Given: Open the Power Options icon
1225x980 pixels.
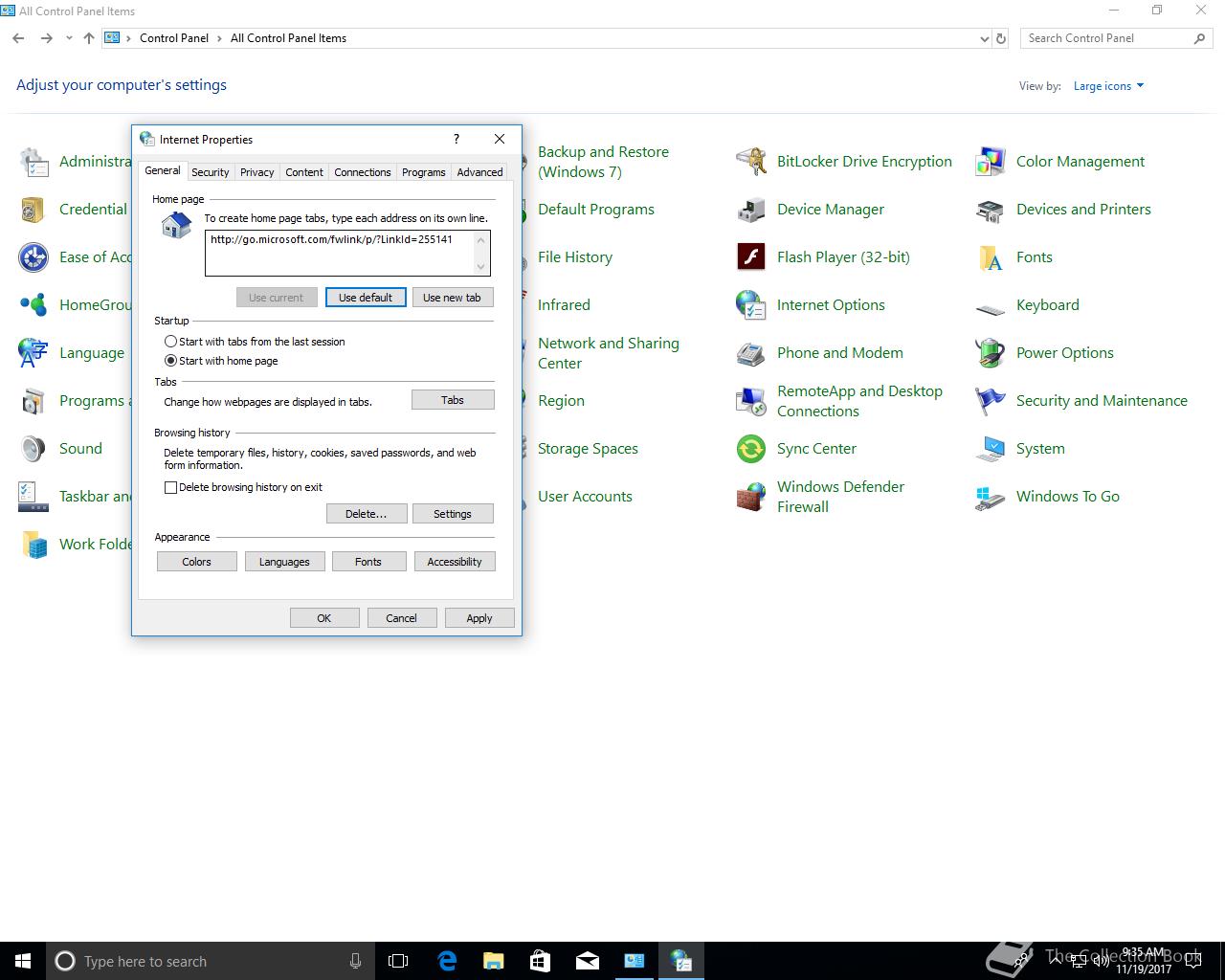Looking at the screenshot, I should [991, 353].
